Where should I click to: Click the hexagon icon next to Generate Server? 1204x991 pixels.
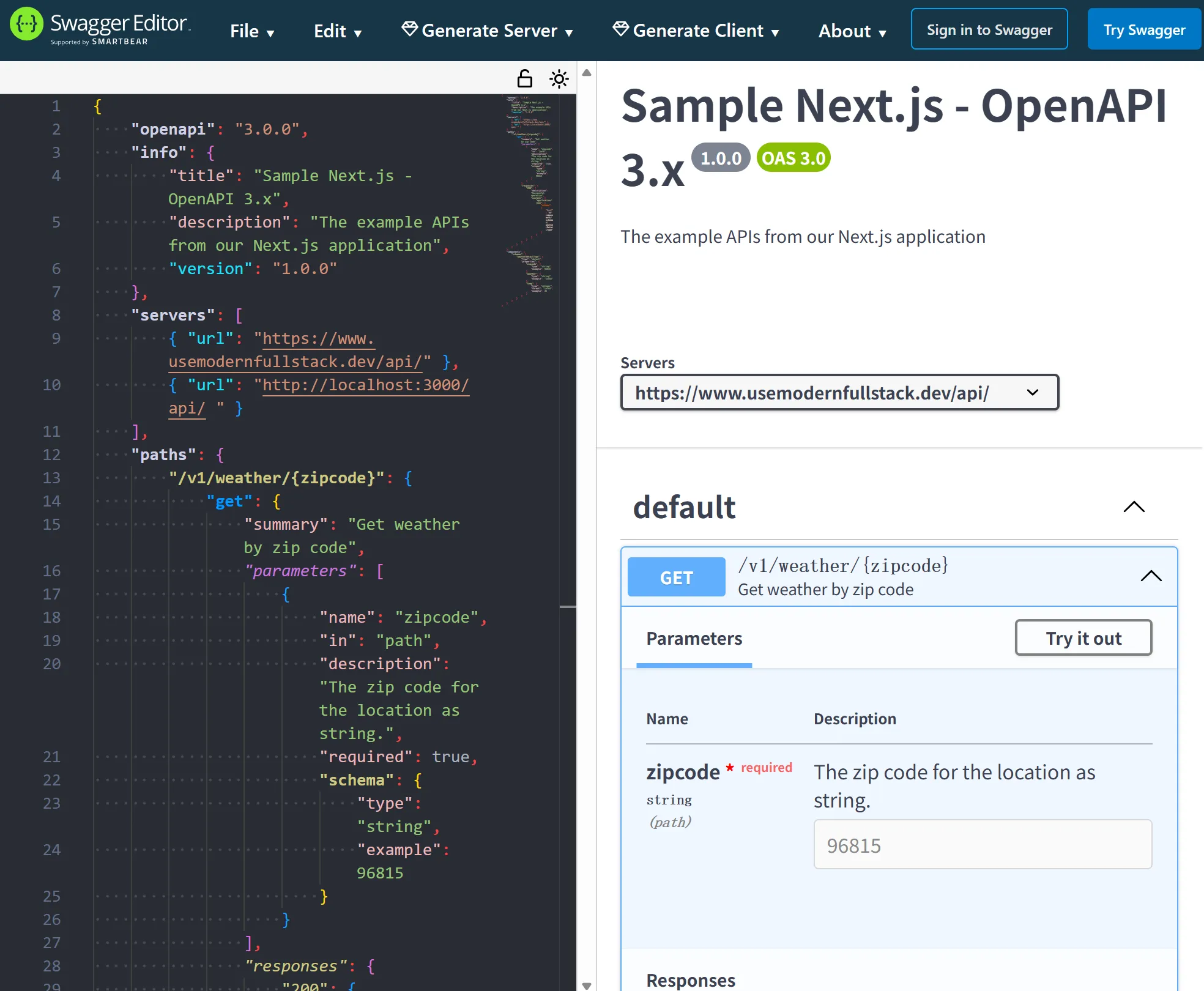(409, 29)
